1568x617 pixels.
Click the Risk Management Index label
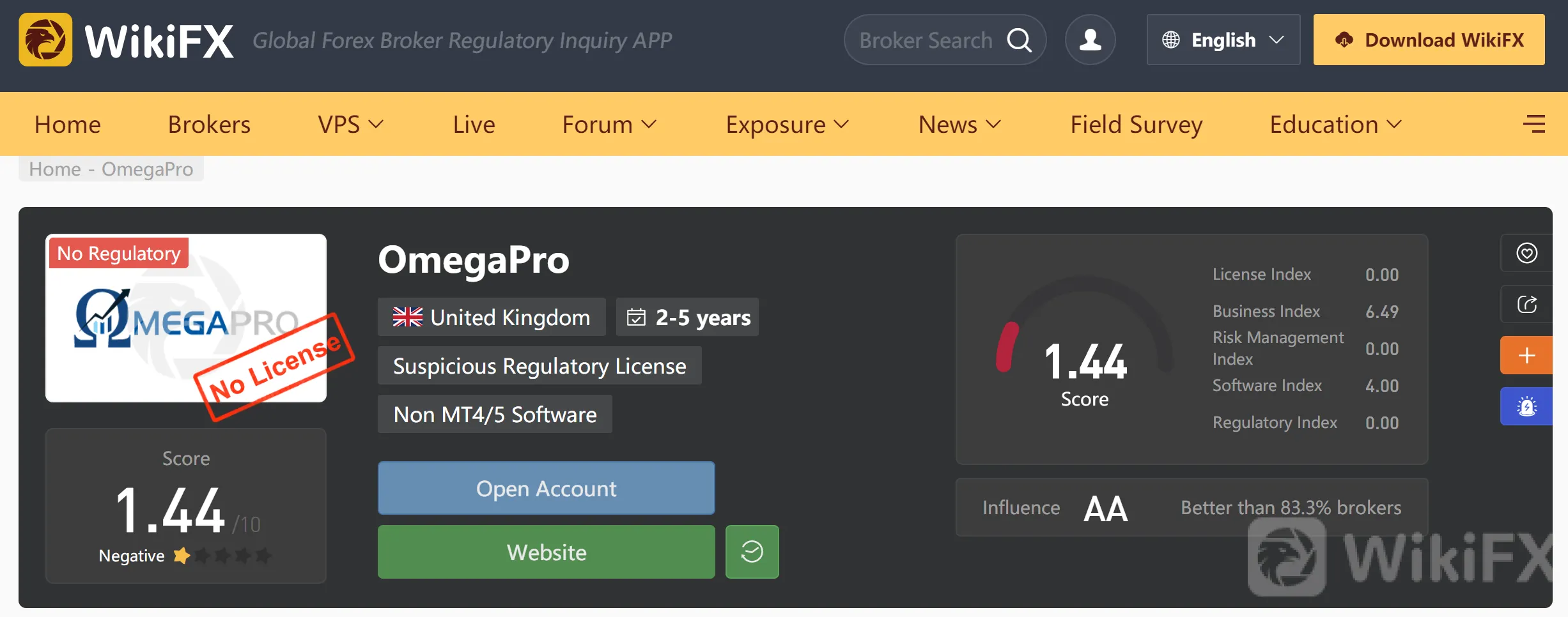coord(1278,348)
